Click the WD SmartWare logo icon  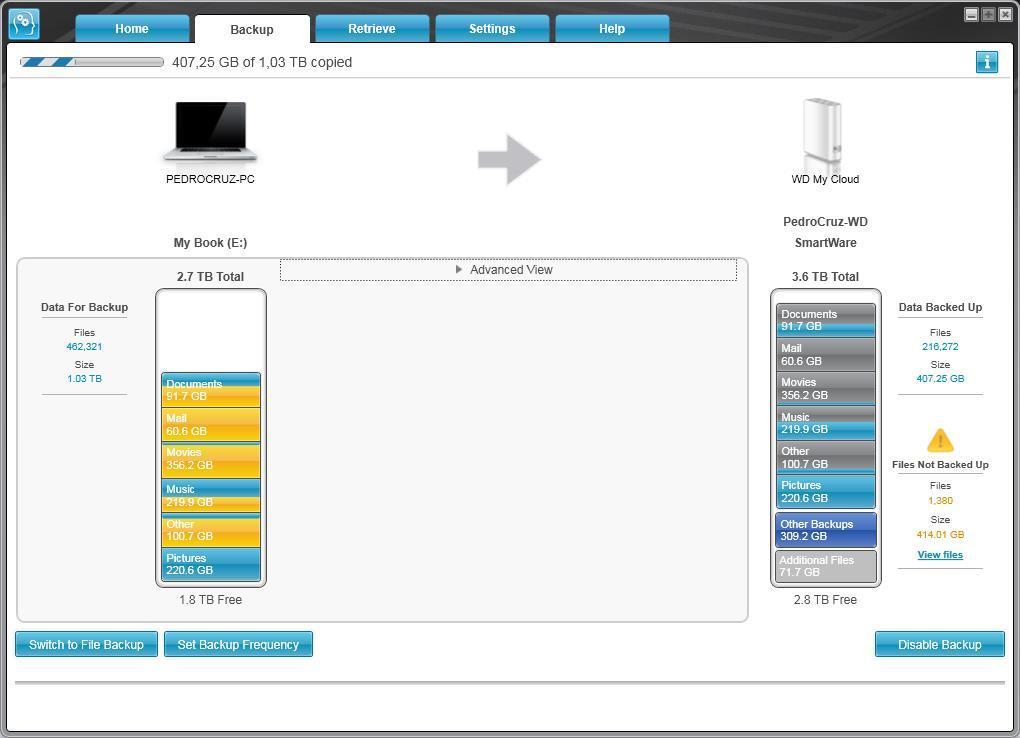point(24,25)
